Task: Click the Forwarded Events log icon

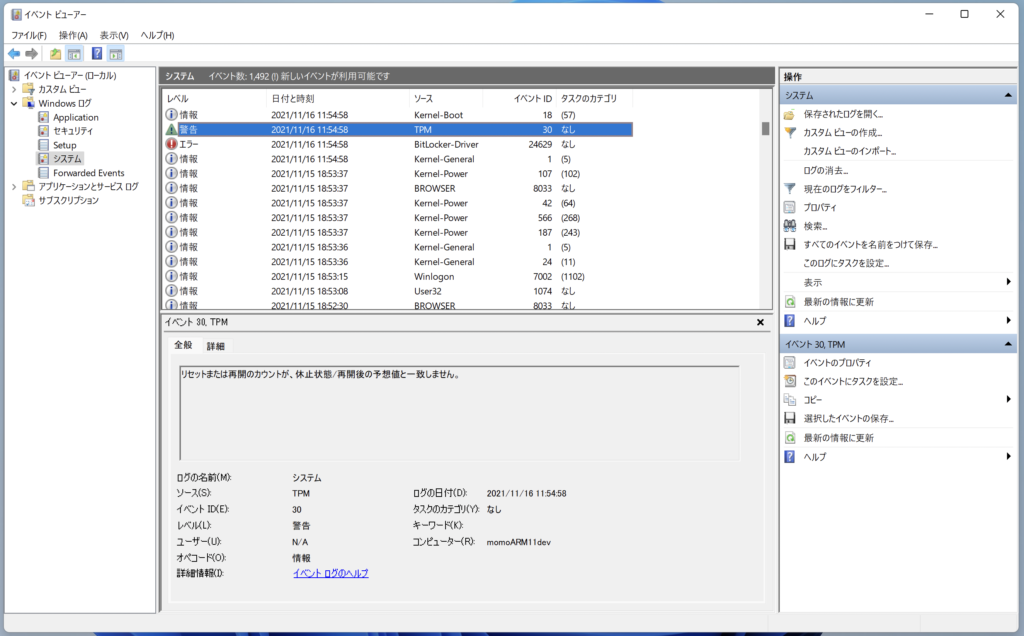Action: tap(44, 172)
